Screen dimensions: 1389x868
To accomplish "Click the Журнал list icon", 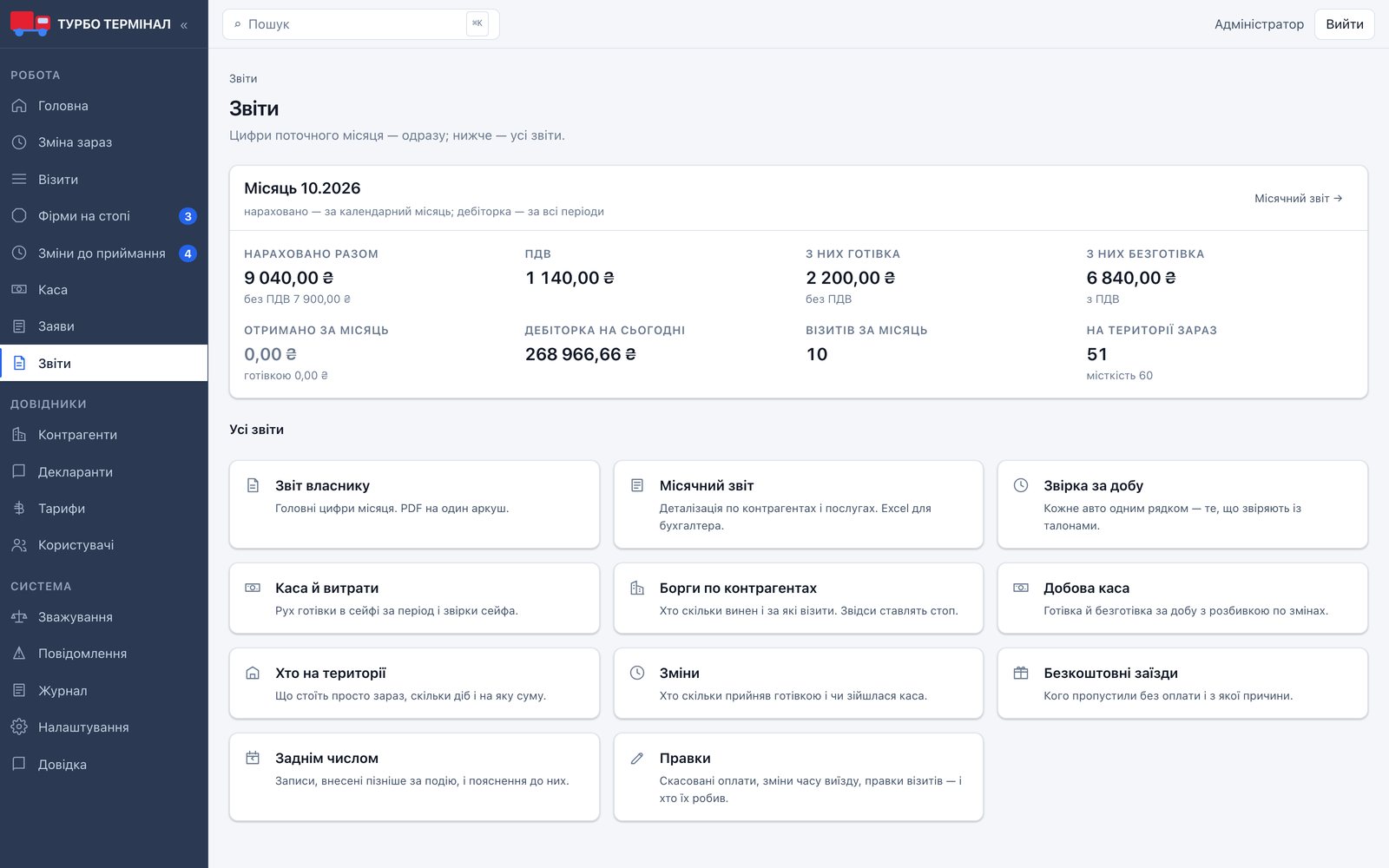I will point(19,691).
